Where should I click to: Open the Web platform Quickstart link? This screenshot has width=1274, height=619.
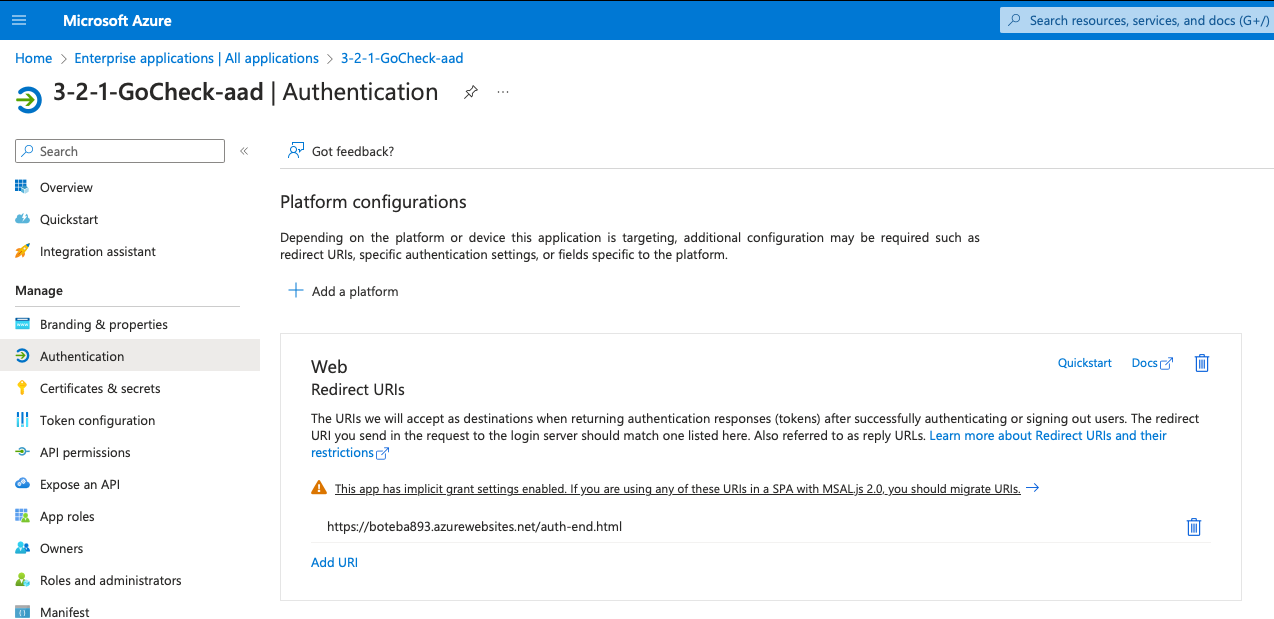point(1085,363)
